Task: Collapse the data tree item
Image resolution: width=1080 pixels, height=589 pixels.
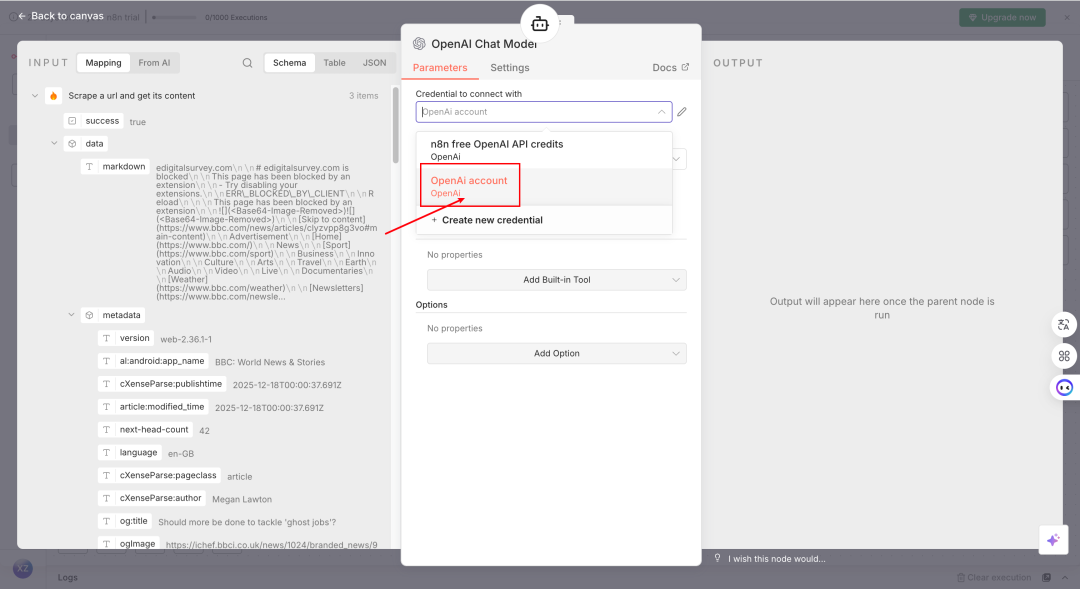Action: [54, 143]
